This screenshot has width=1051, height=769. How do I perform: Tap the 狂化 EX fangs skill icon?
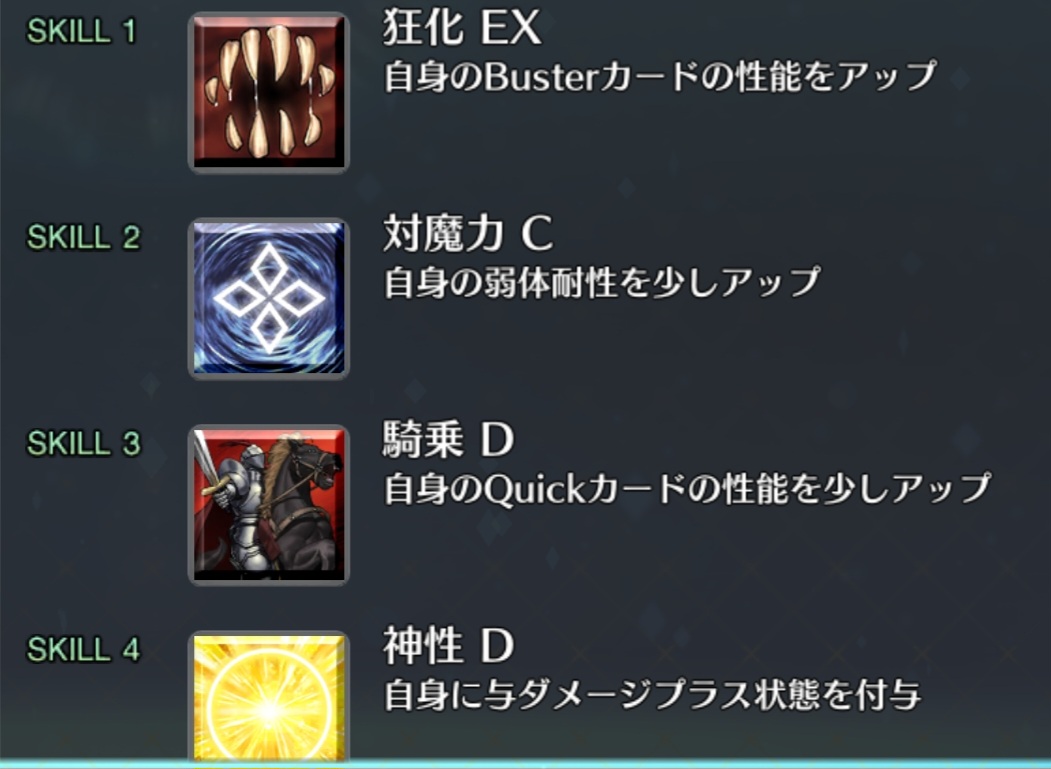pos(269,93)
